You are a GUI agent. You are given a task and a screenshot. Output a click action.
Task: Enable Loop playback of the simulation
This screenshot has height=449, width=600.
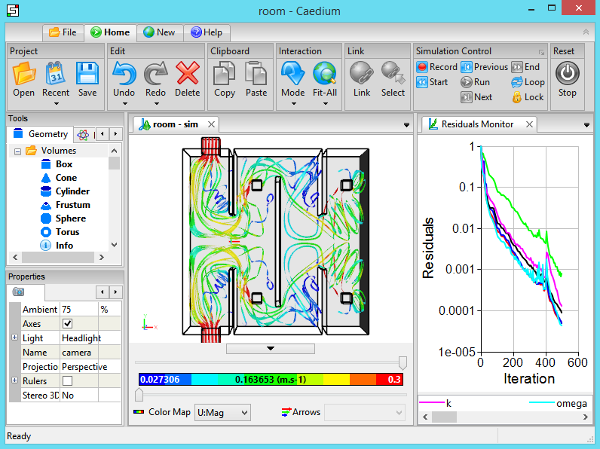[x=528, y=82]
